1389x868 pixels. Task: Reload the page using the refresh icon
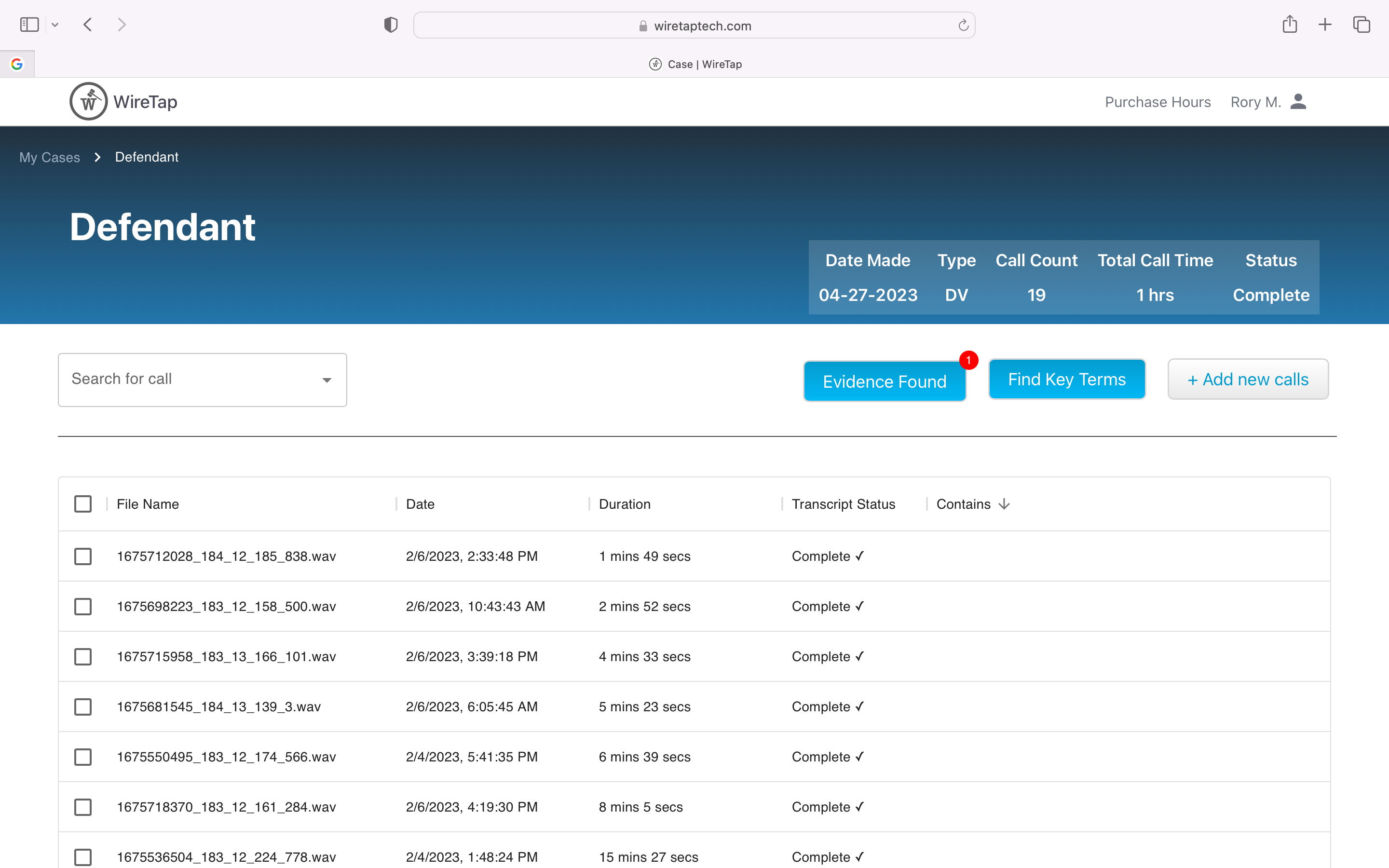pyautogui.click(x=963, y=25)
